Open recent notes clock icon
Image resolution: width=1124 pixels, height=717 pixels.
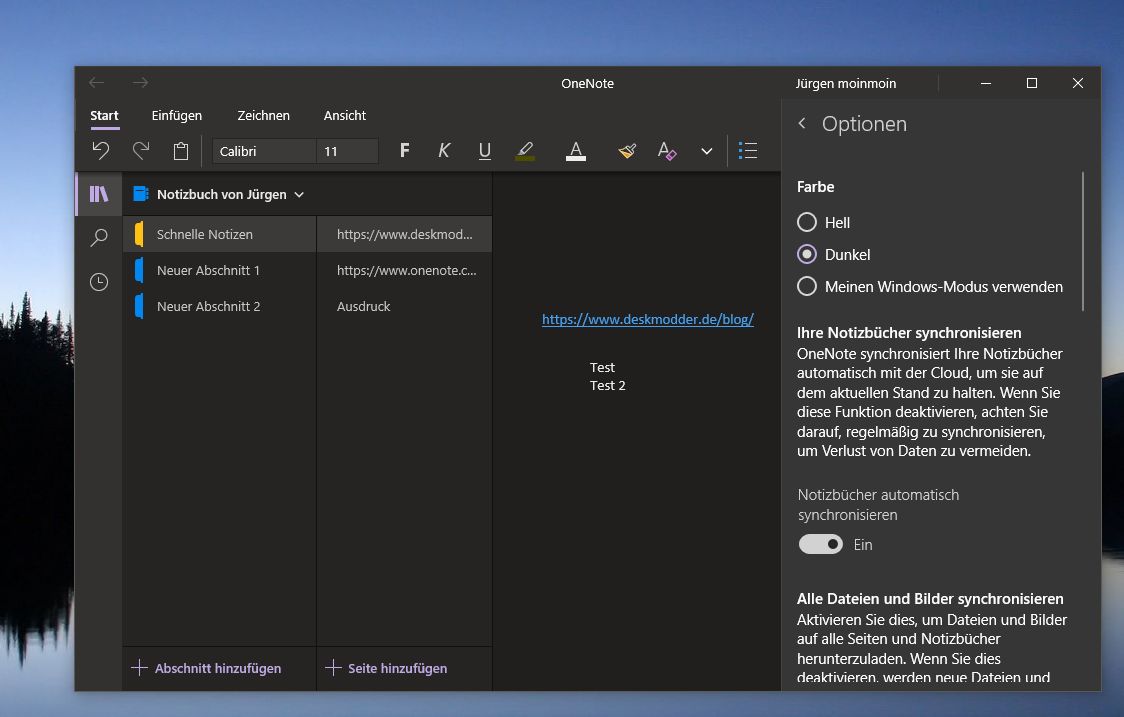[99, 282]
